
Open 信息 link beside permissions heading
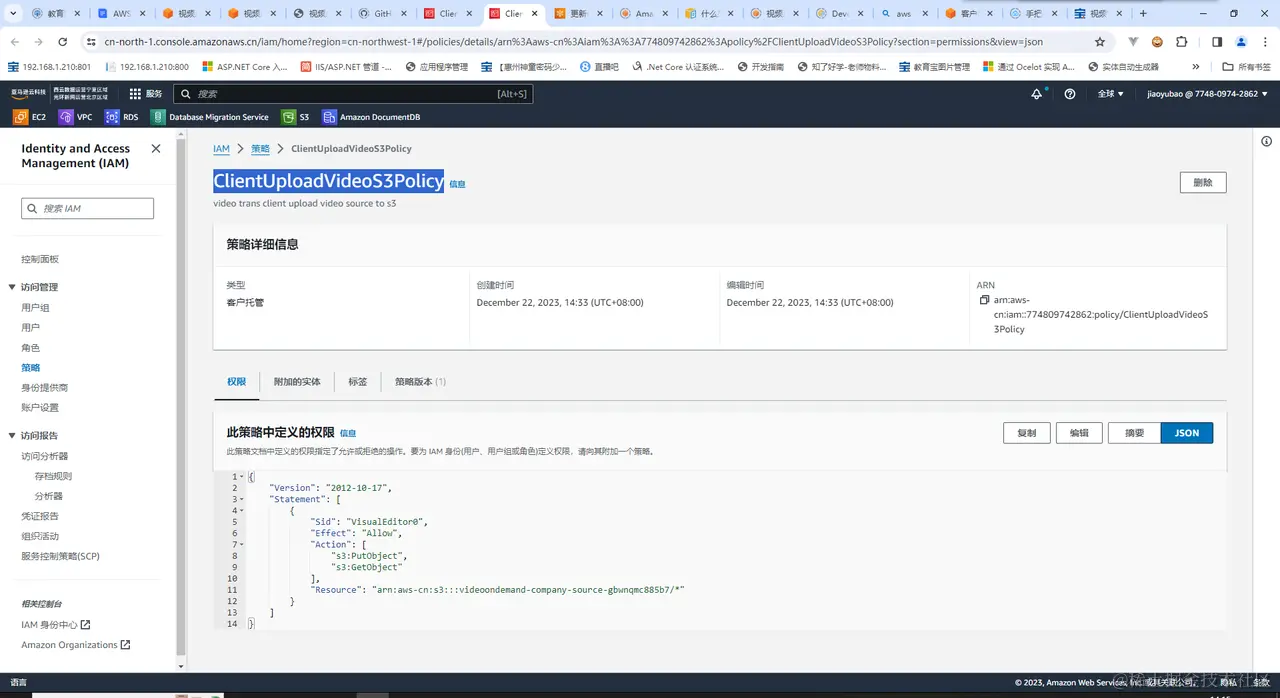click(x=348, y=433)
